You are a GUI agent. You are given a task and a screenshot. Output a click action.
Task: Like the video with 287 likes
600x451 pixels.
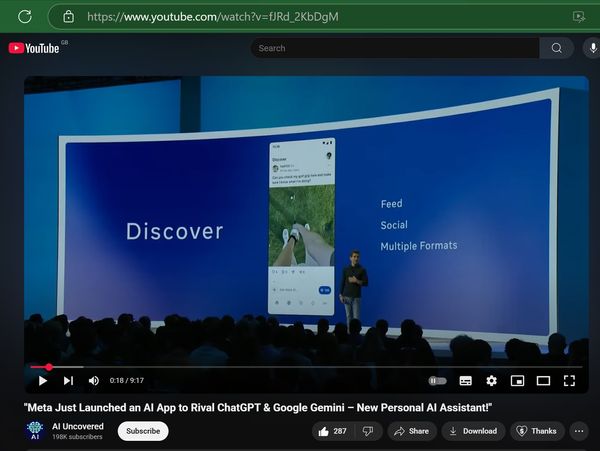pyautogui.click(x=333, y=431)
